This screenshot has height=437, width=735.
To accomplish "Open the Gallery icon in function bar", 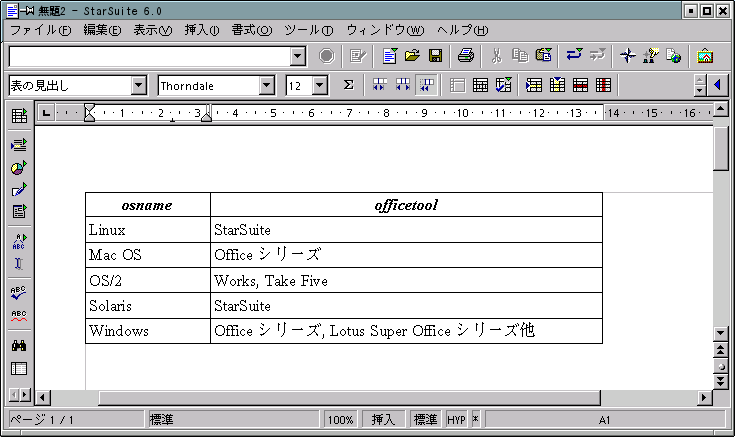I will pos(705,56).
